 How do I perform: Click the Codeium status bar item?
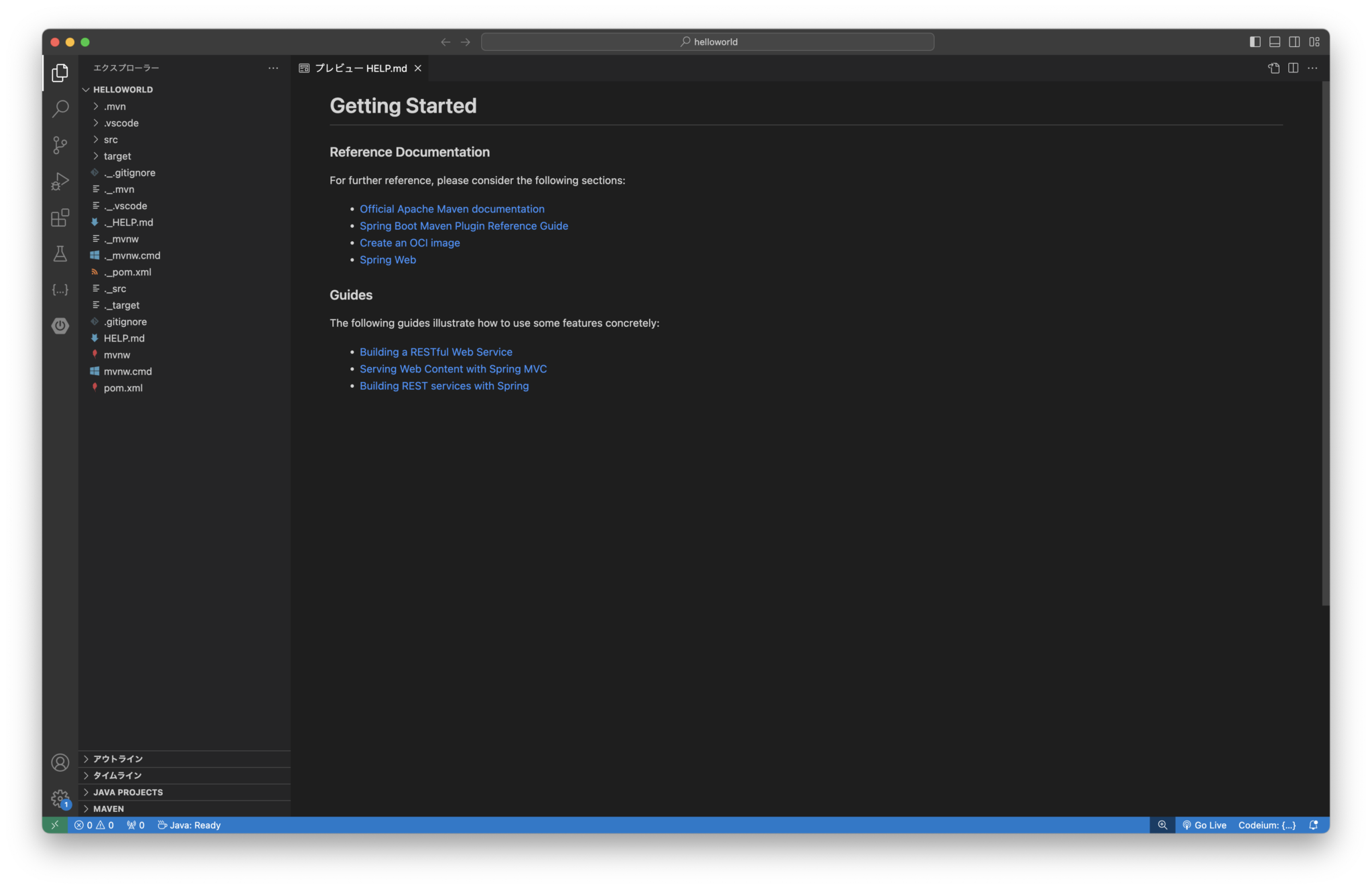coord(1268,825)
